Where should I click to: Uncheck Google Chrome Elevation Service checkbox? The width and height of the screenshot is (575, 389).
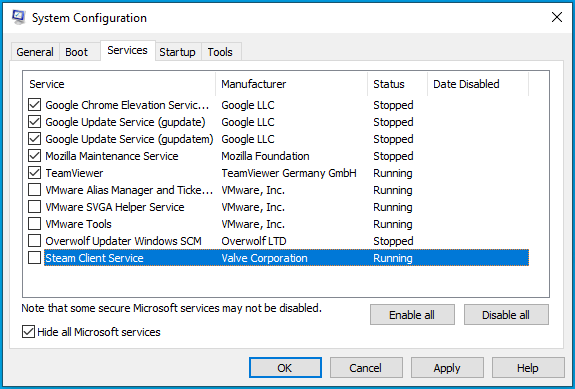pos(34,105)
